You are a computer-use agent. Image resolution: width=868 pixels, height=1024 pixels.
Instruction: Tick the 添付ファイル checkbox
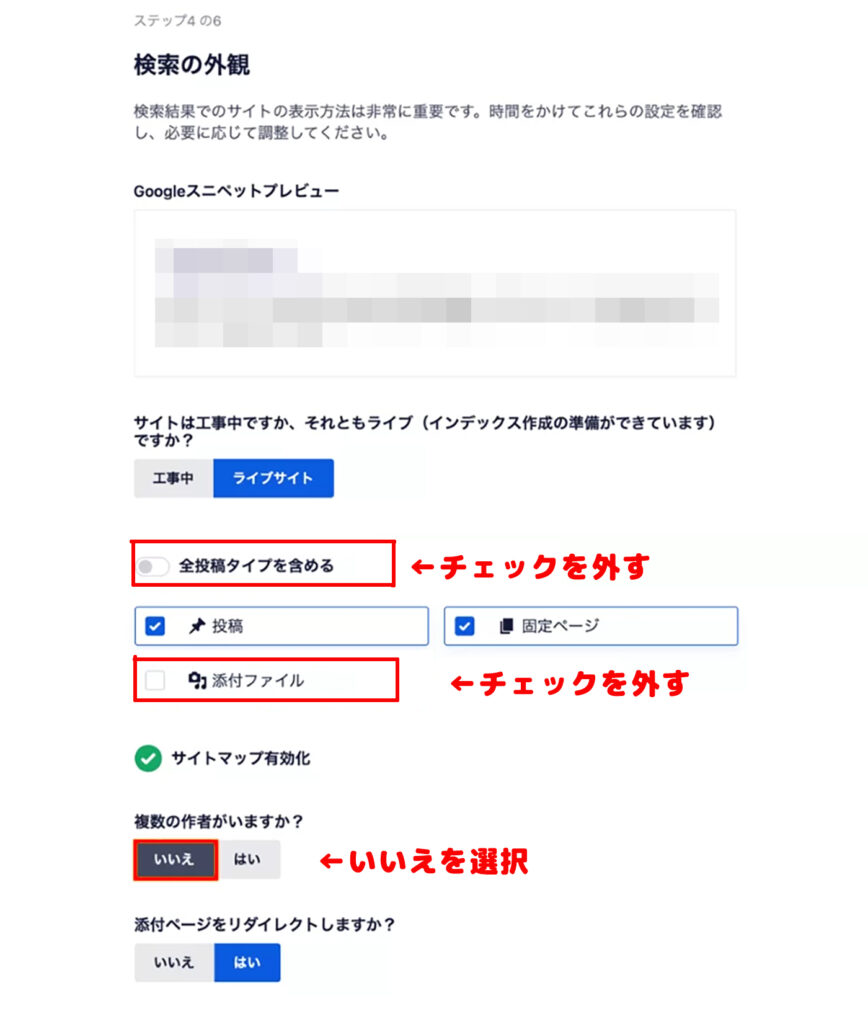[x=155, y=680]
